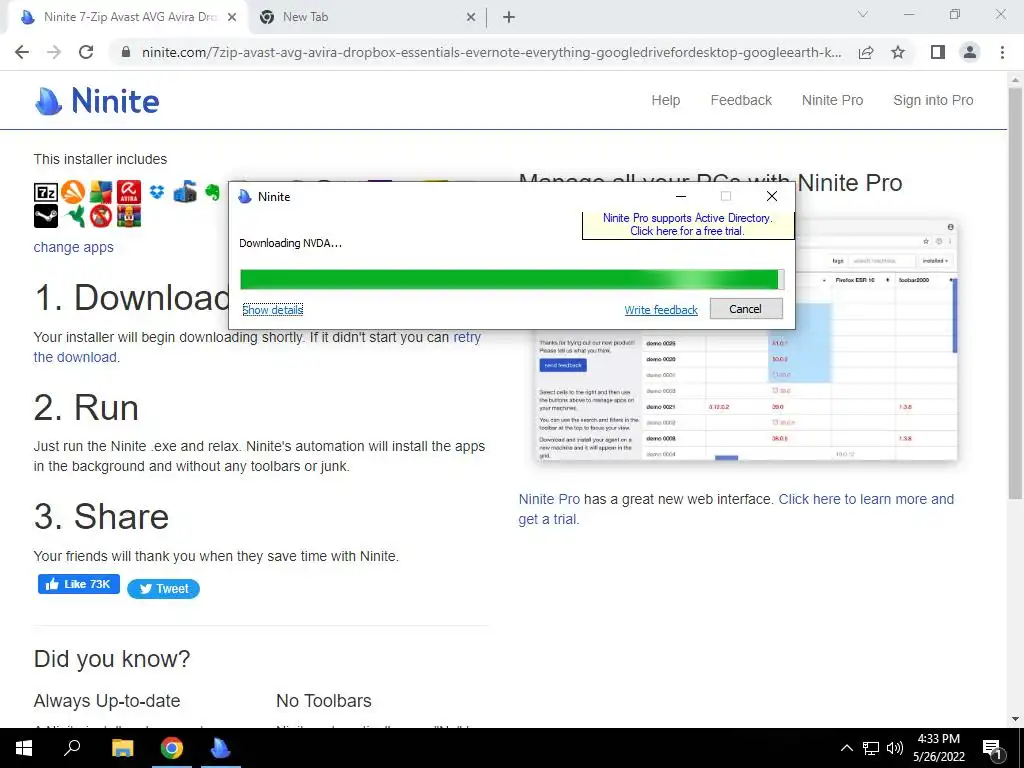Click Ninite installer taskbar icon
Image resolution: width=1024 pixels, height=768 pixels.
pyautogui.click(x=221, y=748)
